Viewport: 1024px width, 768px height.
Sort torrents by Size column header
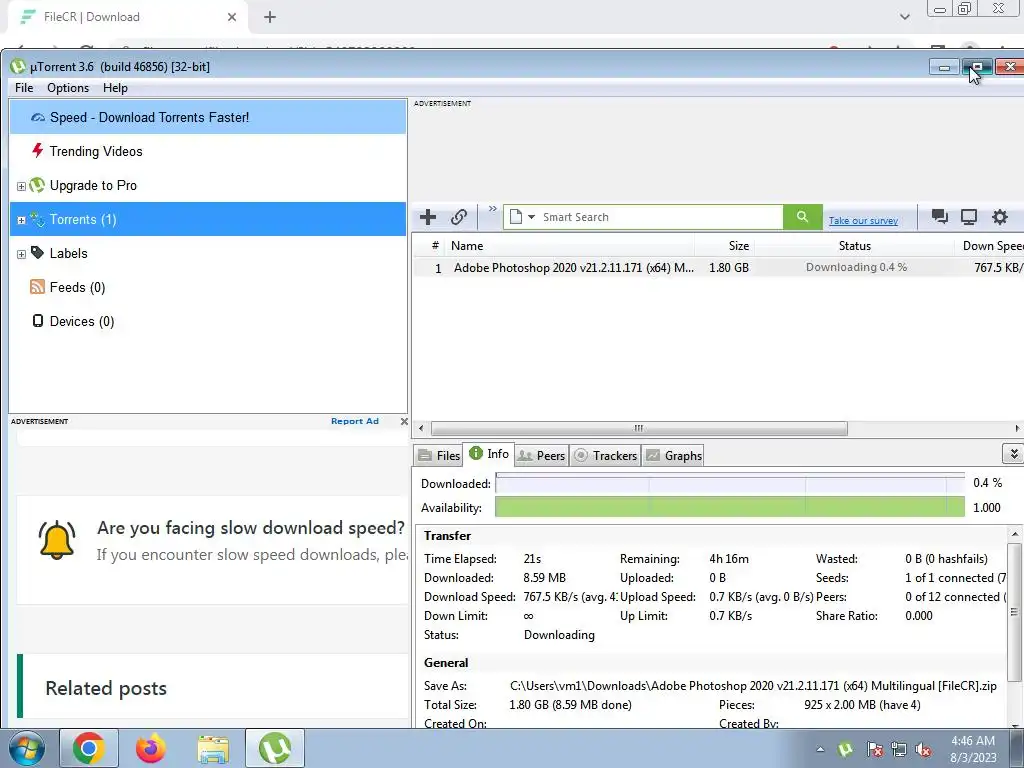725,246
